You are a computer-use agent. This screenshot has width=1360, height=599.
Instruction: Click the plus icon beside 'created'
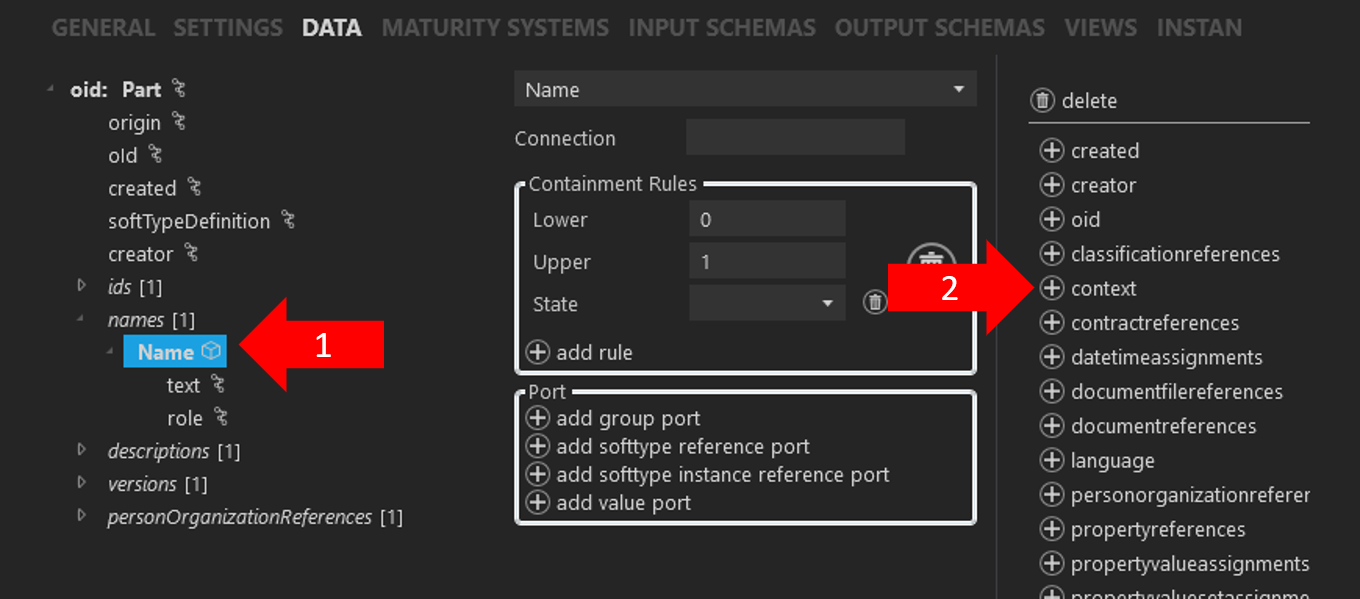pyautogui.click(x=1051, y=151)
